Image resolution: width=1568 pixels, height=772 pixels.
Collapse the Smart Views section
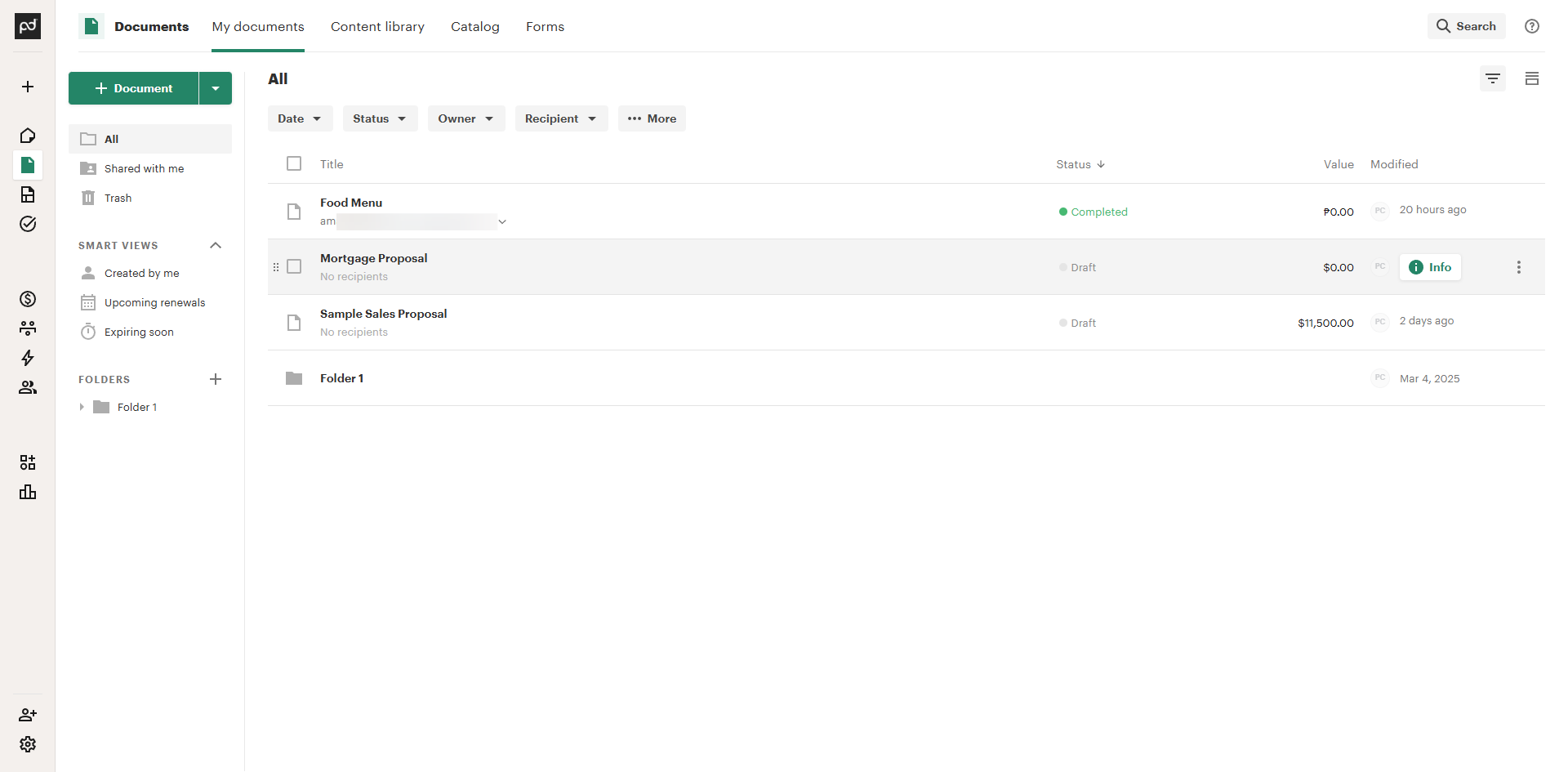(216, 245)
